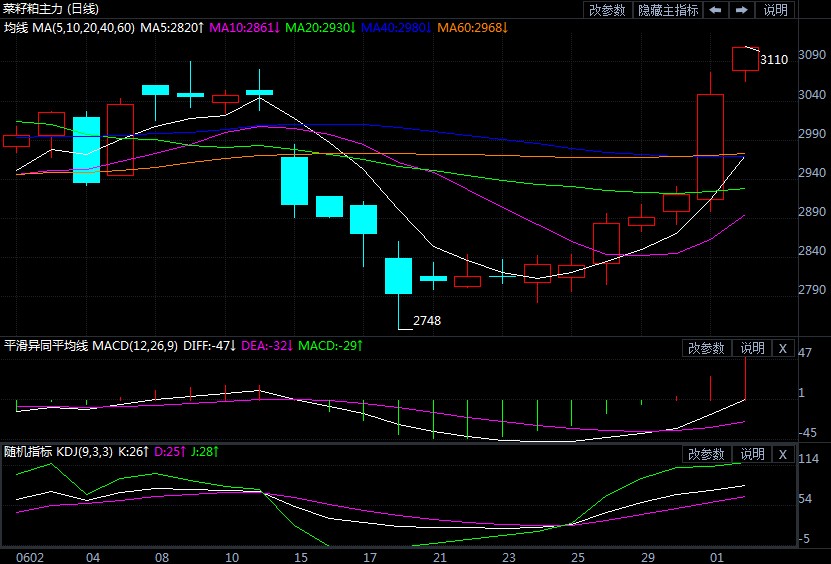Open 说明 in the MACD panel
Image resolution: width=831 pixels, height=564 pixels.
(x=752, y=348)
